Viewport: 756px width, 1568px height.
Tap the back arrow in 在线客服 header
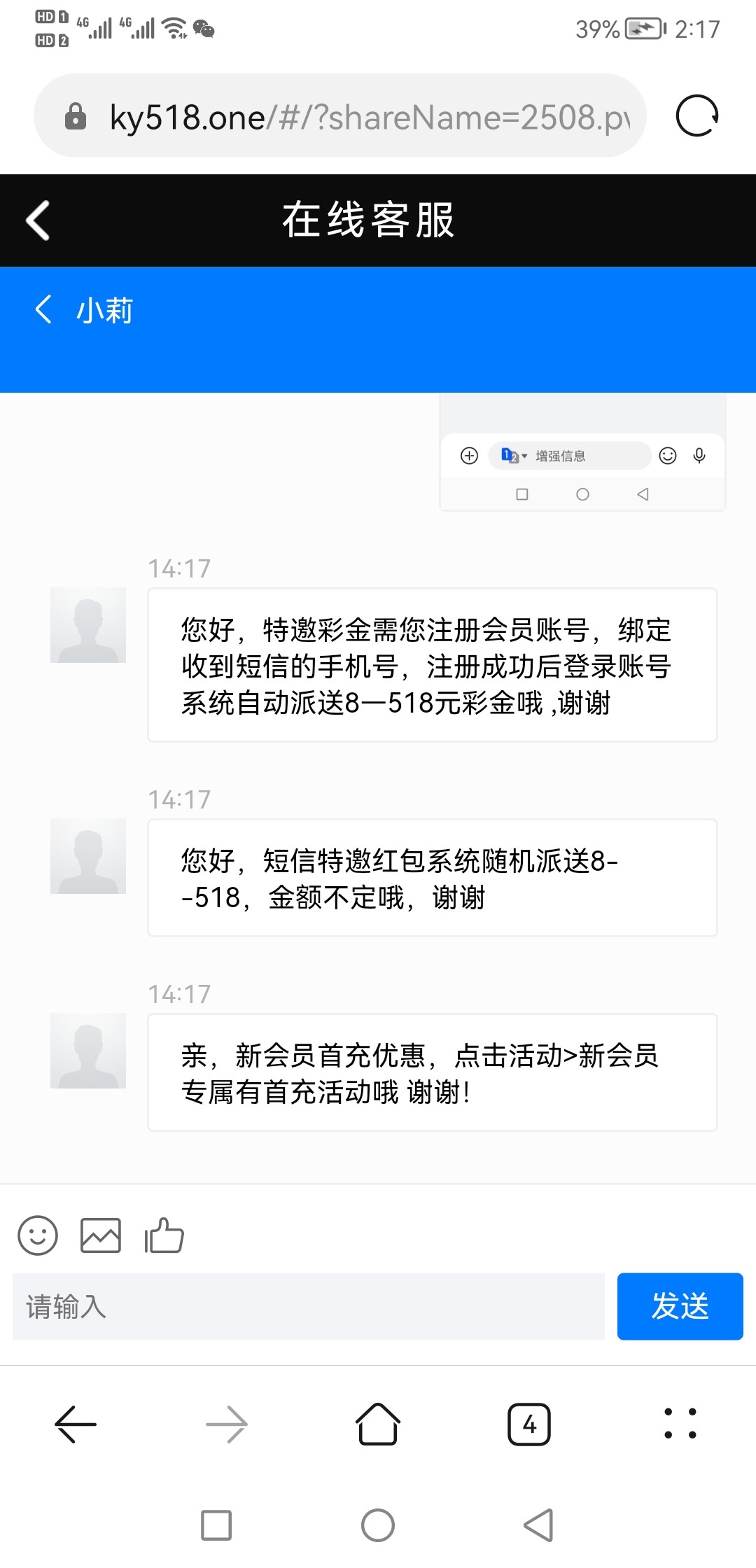tap(38, 220)
